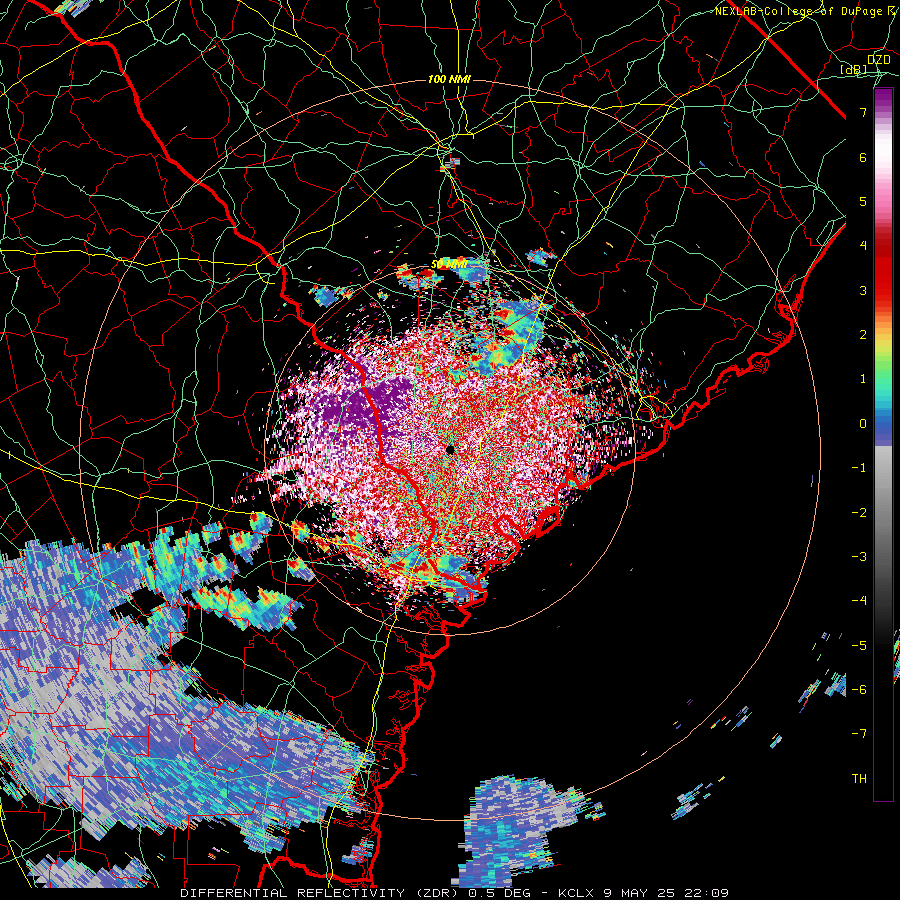900x900 pixels.
Task: Click the '-3' value on the dB scale
Action: coord(859,557)
